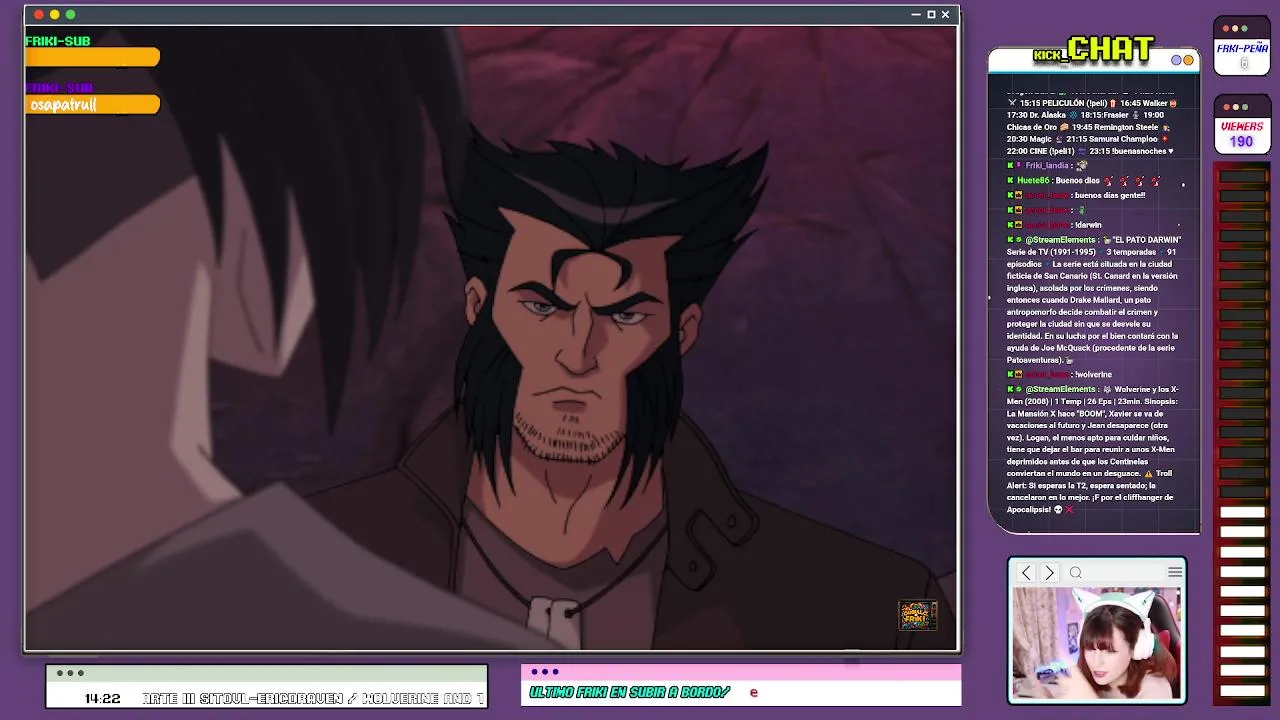Click the red dot on video window title bar

tap(39, 14)
